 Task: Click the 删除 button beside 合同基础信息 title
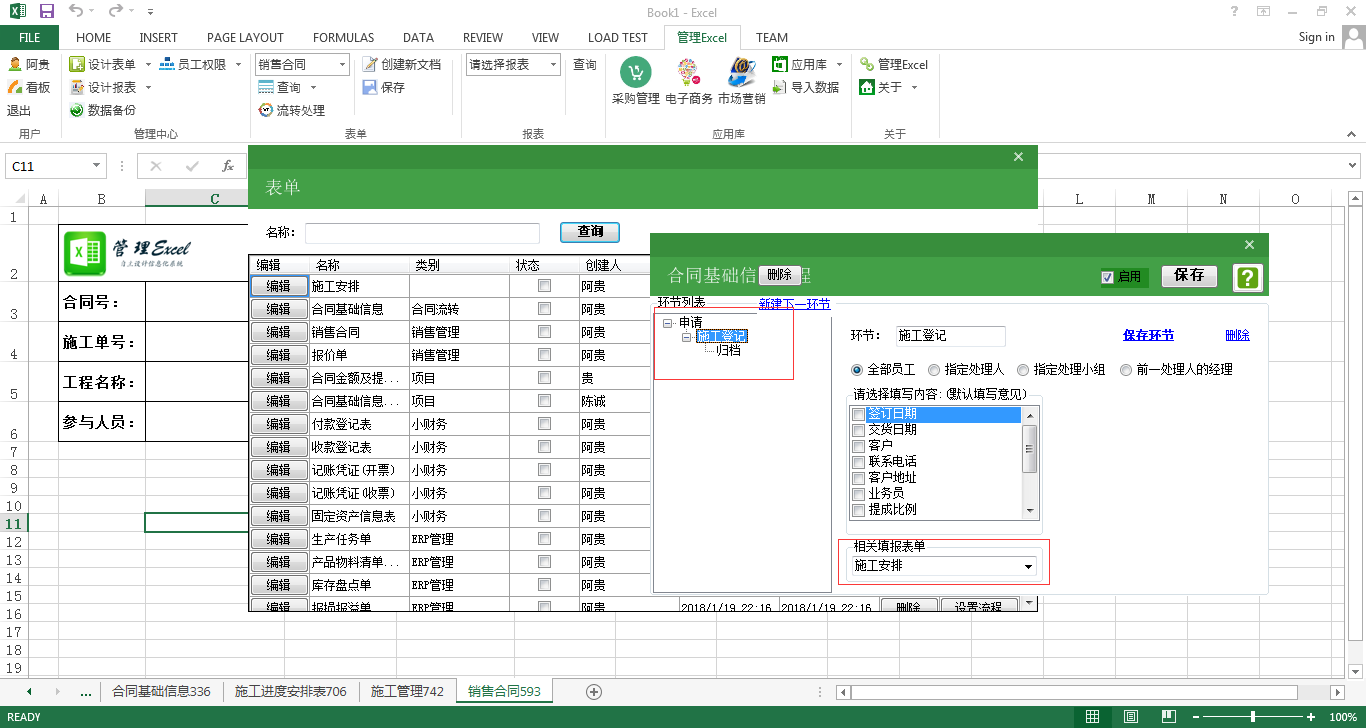pos(779,275)
